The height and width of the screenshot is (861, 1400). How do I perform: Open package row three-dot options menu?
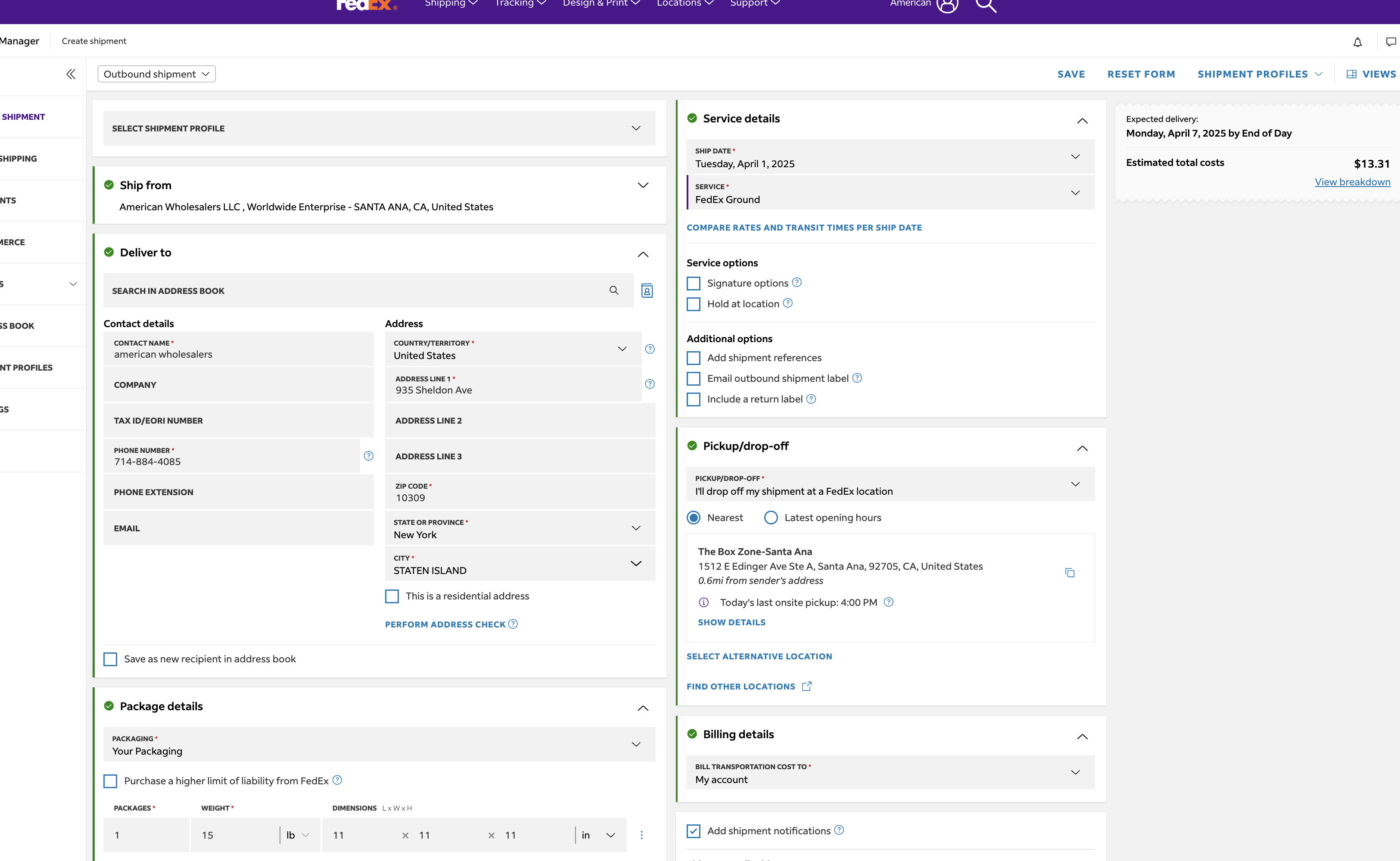[x=641, y=835]
